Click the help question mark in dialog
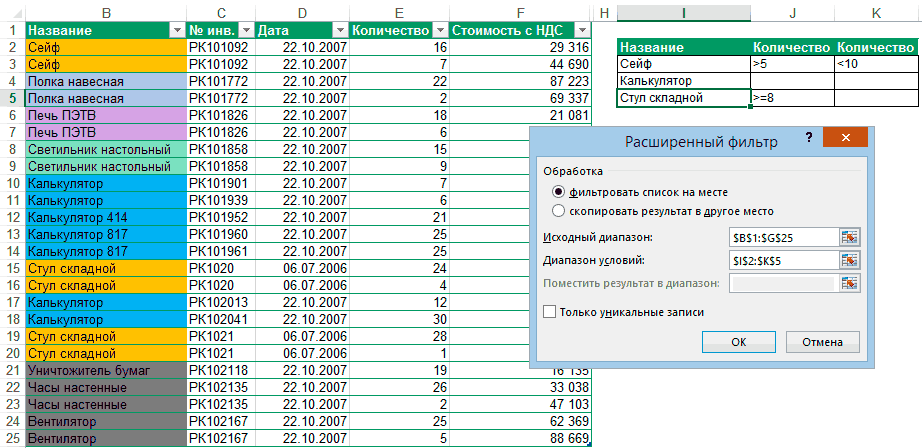This screenshot has height=448, width=922. (x=806, y=139)
